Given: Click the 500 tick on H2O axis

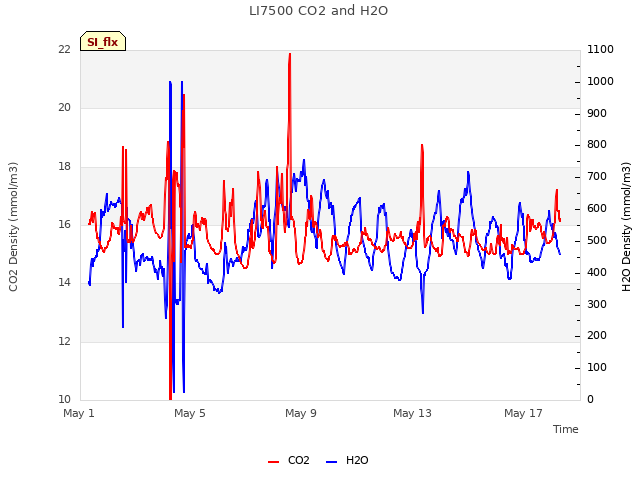Looking at the screenshot, I should click(x=597, y=240).
